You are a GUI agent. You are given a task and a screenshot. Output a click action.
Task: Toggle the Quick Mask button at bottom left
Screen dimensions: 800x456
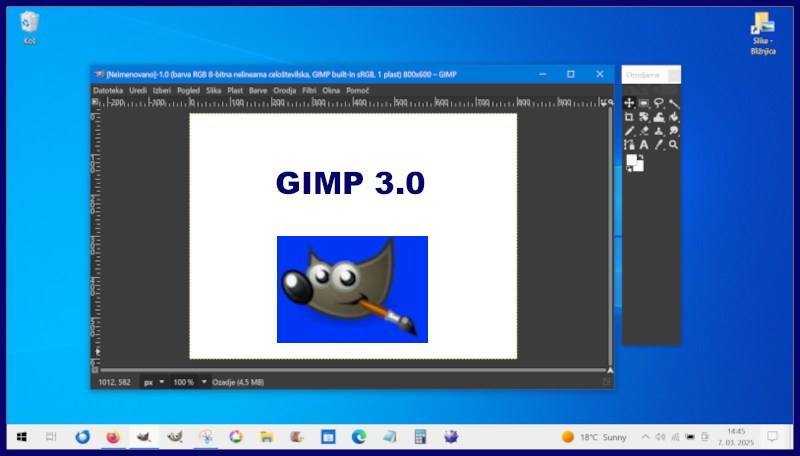[x=95, y=370]
